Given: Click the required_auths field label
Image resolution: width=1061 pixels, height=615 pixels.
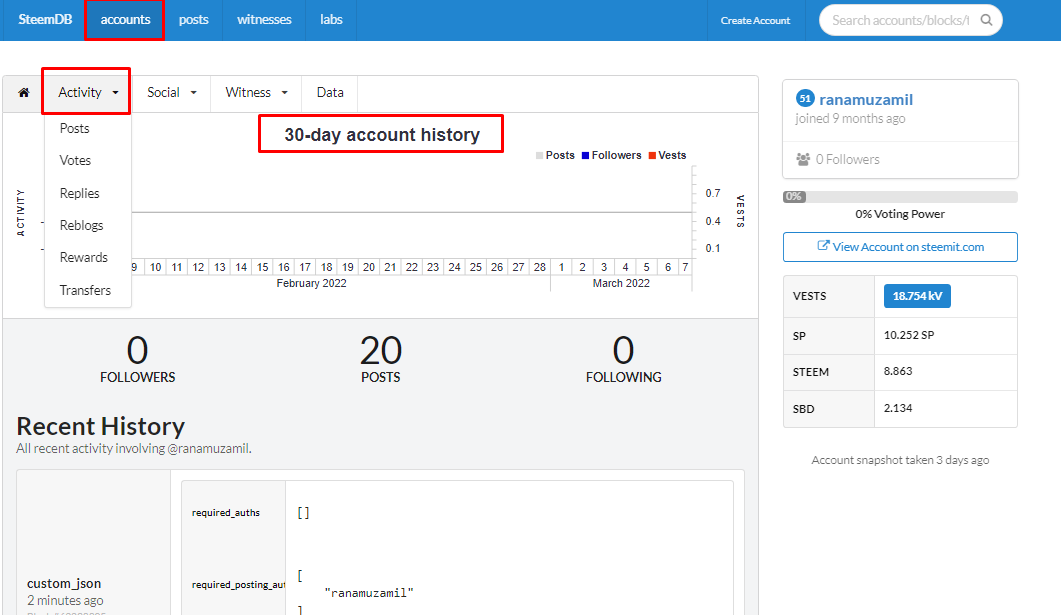Looking at the screenshot, I should (x=225, y=513).
